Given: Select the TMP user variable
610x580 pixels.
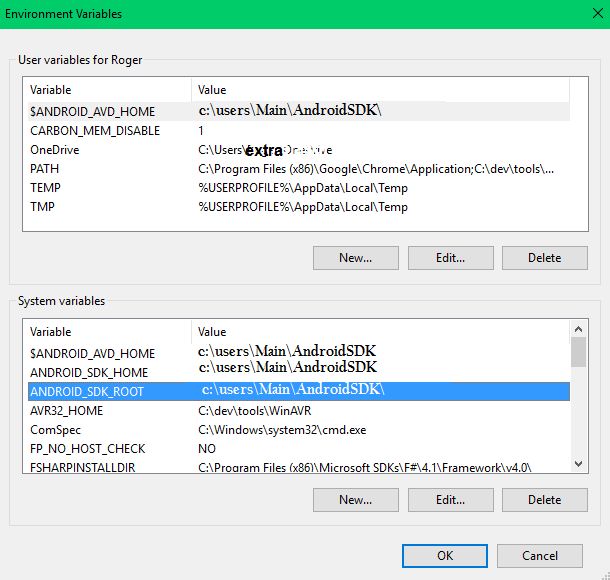Looking at the screenshot, I should coord(299,207).
